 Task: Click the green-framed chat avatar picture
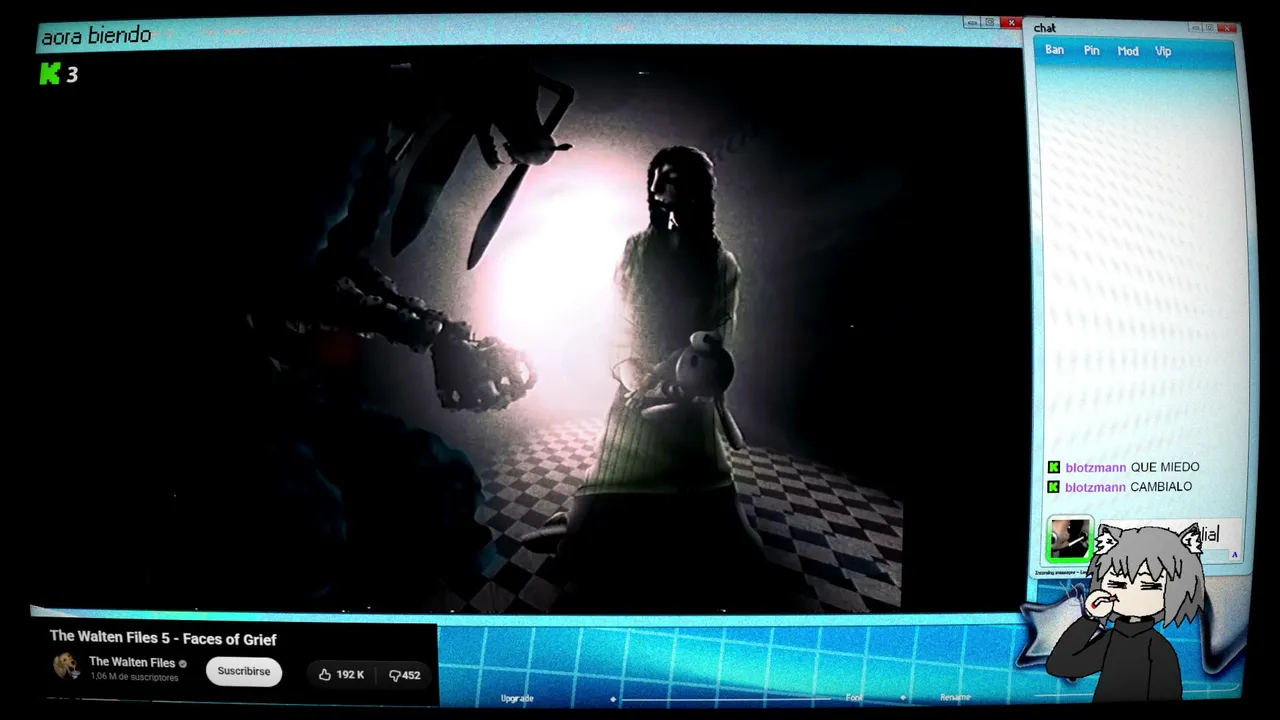coord(1069,539)
